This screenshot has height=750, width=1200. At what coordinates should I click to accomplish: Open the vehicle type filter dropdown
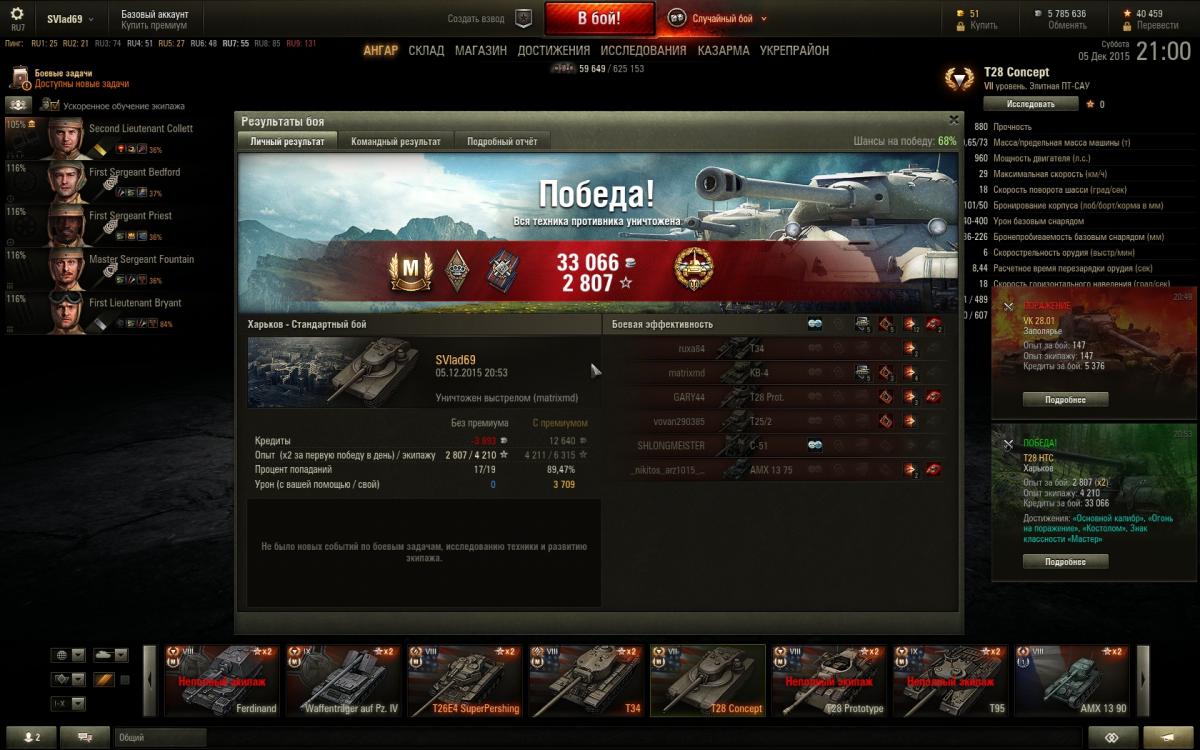coord(111,655)
